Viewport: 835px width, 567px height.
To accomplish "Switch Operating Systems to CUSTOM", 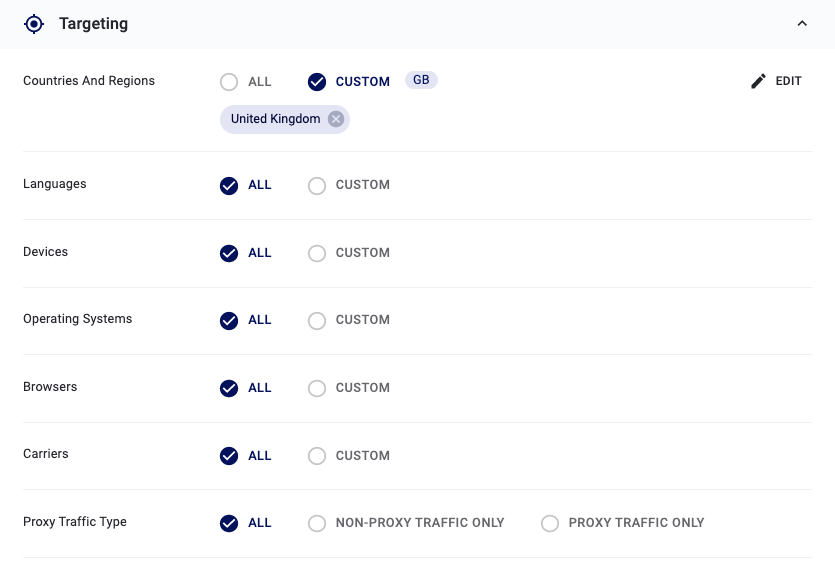I will tap(317, 320).
